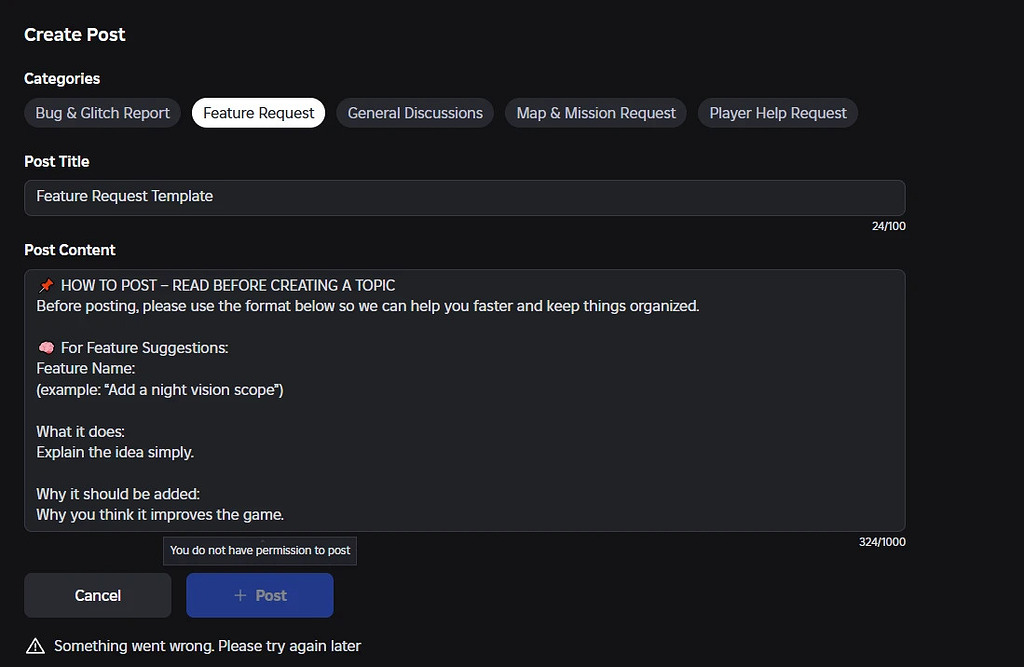
Task: Click the Categories section label
Action: (61, 78)
